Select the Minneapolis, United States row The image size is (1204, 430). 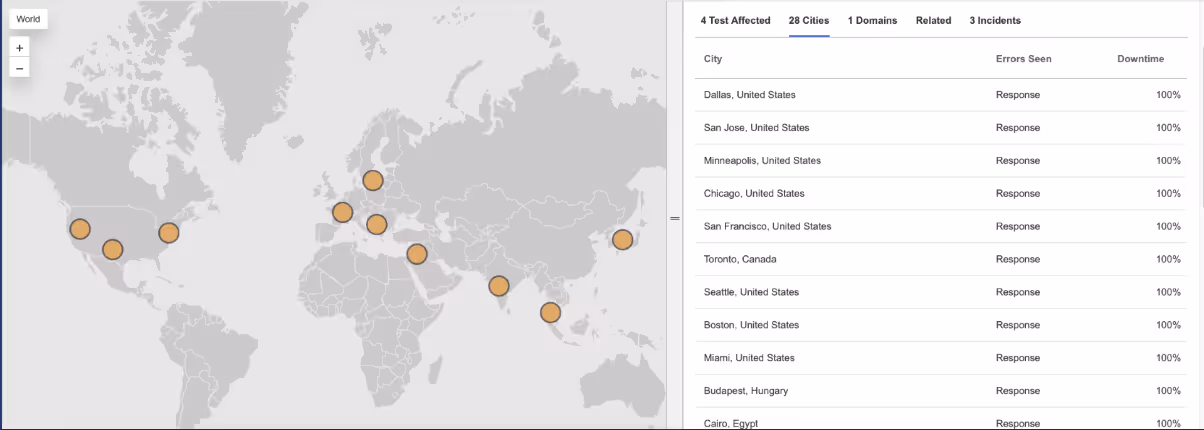[941, 161]
